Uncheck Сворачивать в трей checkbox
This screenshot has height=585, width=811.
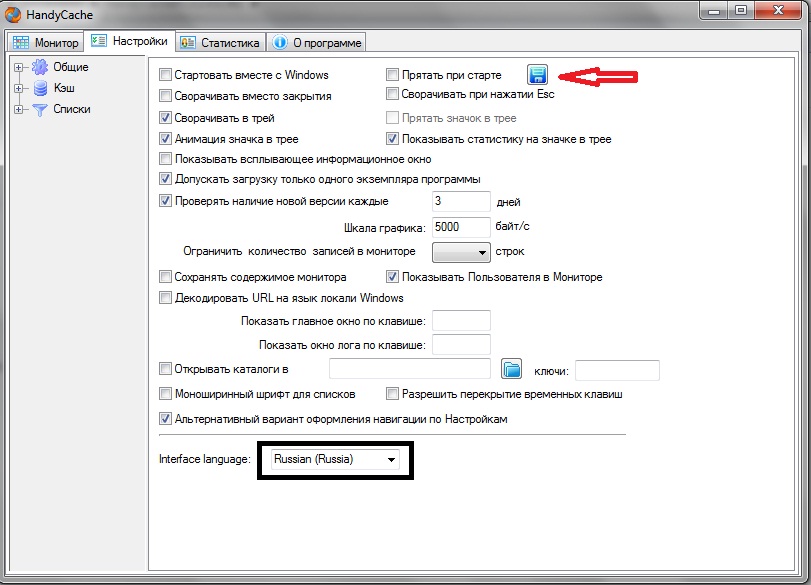point(165,118)
